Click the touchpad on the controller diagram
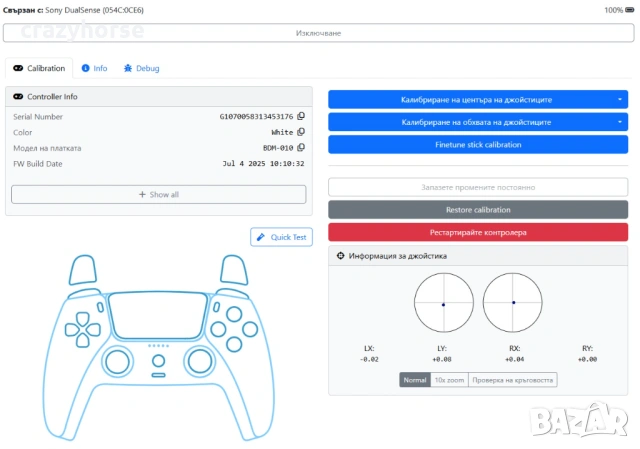Screen dimensions: 640x449 [x=158, y=315]
